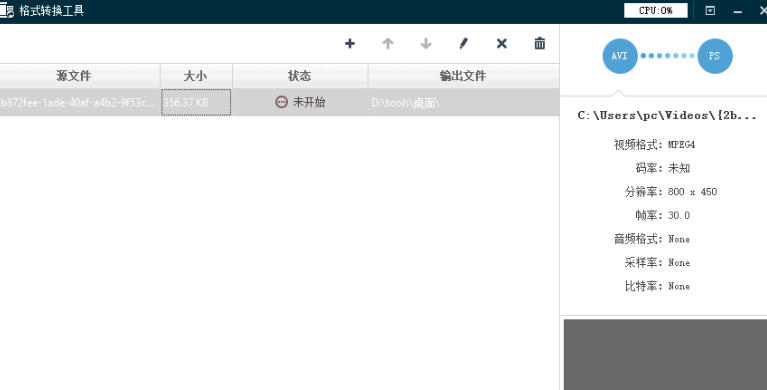
Task: Click the gray video preview area
Action: tap(665, 355)
